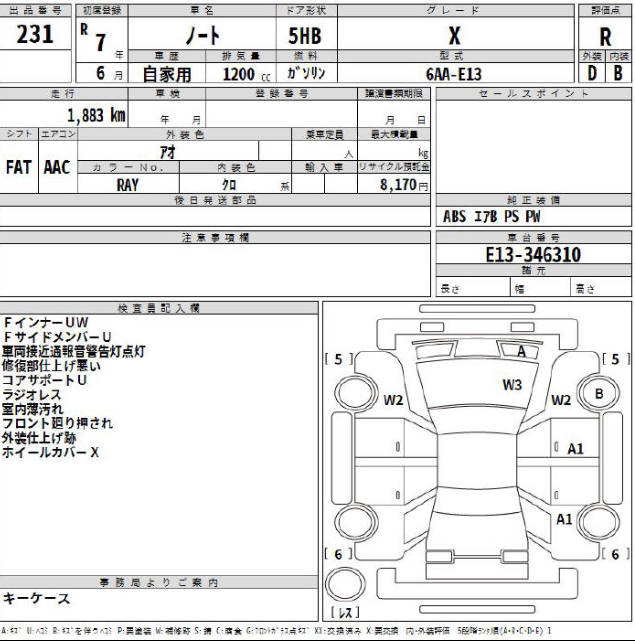The image size is (635, 641).
Task: Select the color number RAY
Action: tap(127, 185)
